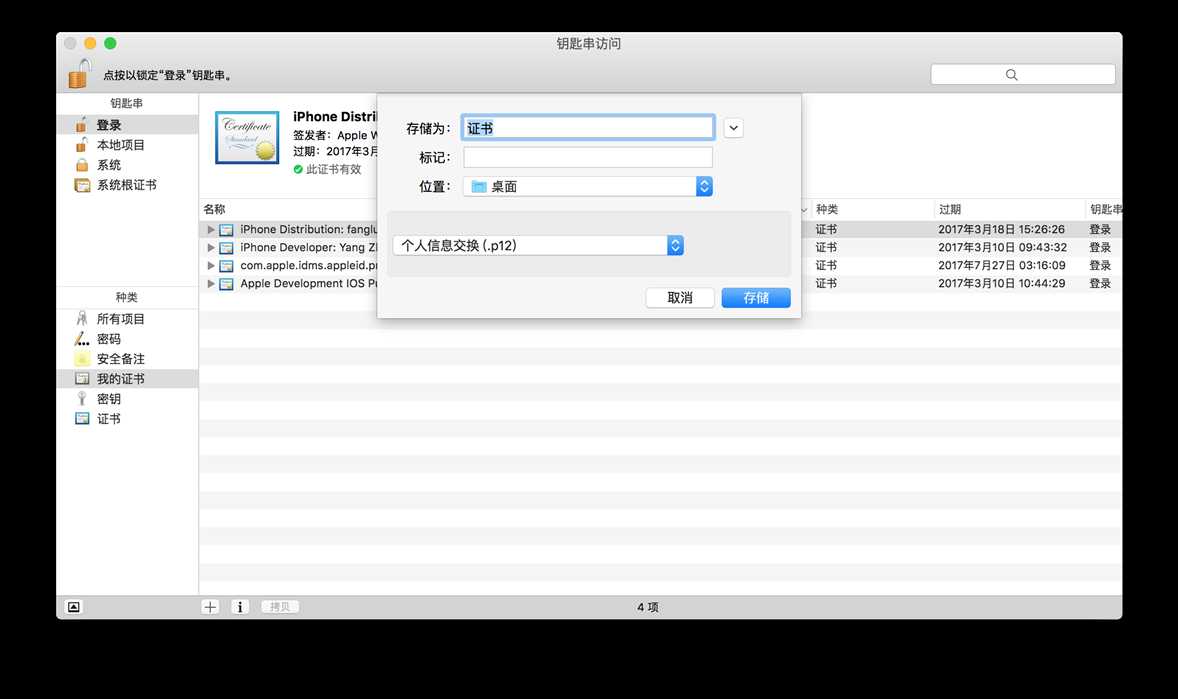Image resolution: width=1178 pixels, height=699 pixels.
Task: Open the 位置 location dropdown
Action: click(587, 186)
